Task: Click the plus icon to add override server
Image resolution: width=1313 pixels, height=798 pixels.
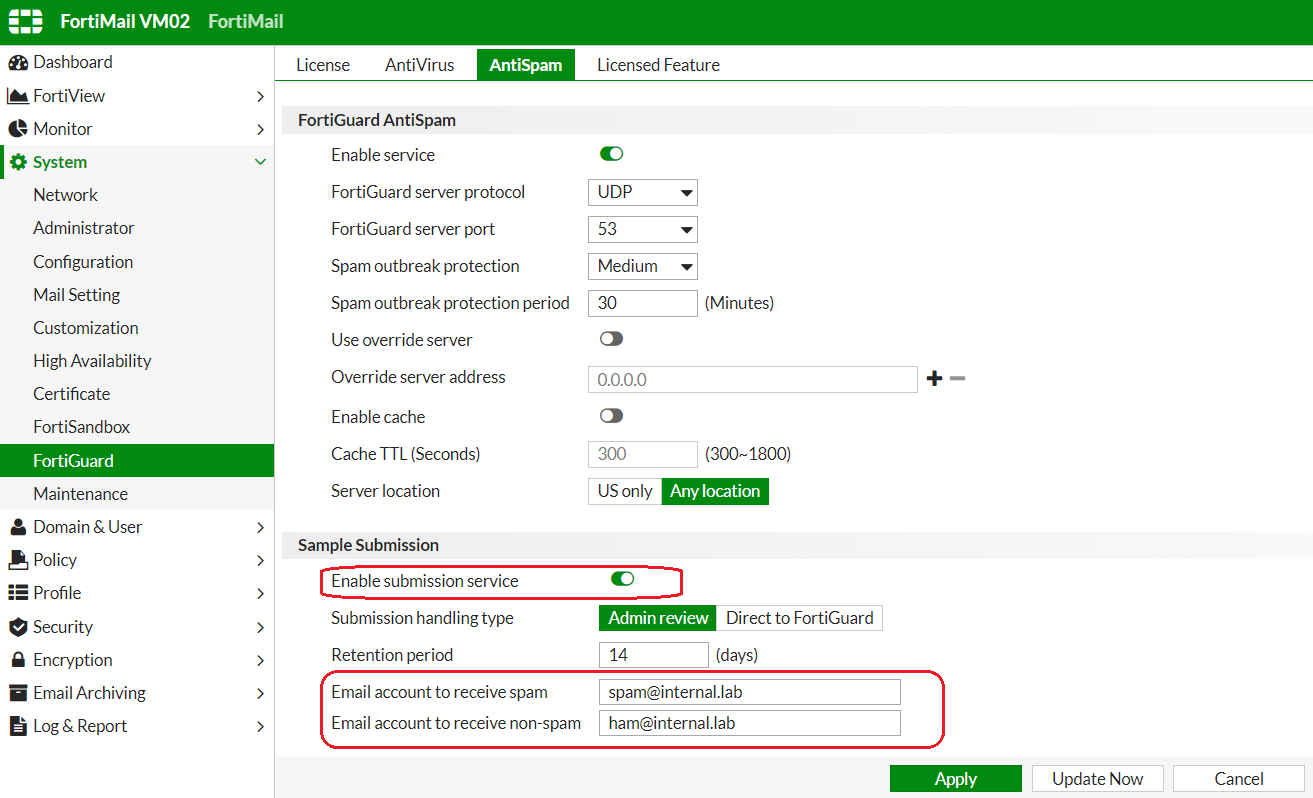Action: (x=933, y=378)
